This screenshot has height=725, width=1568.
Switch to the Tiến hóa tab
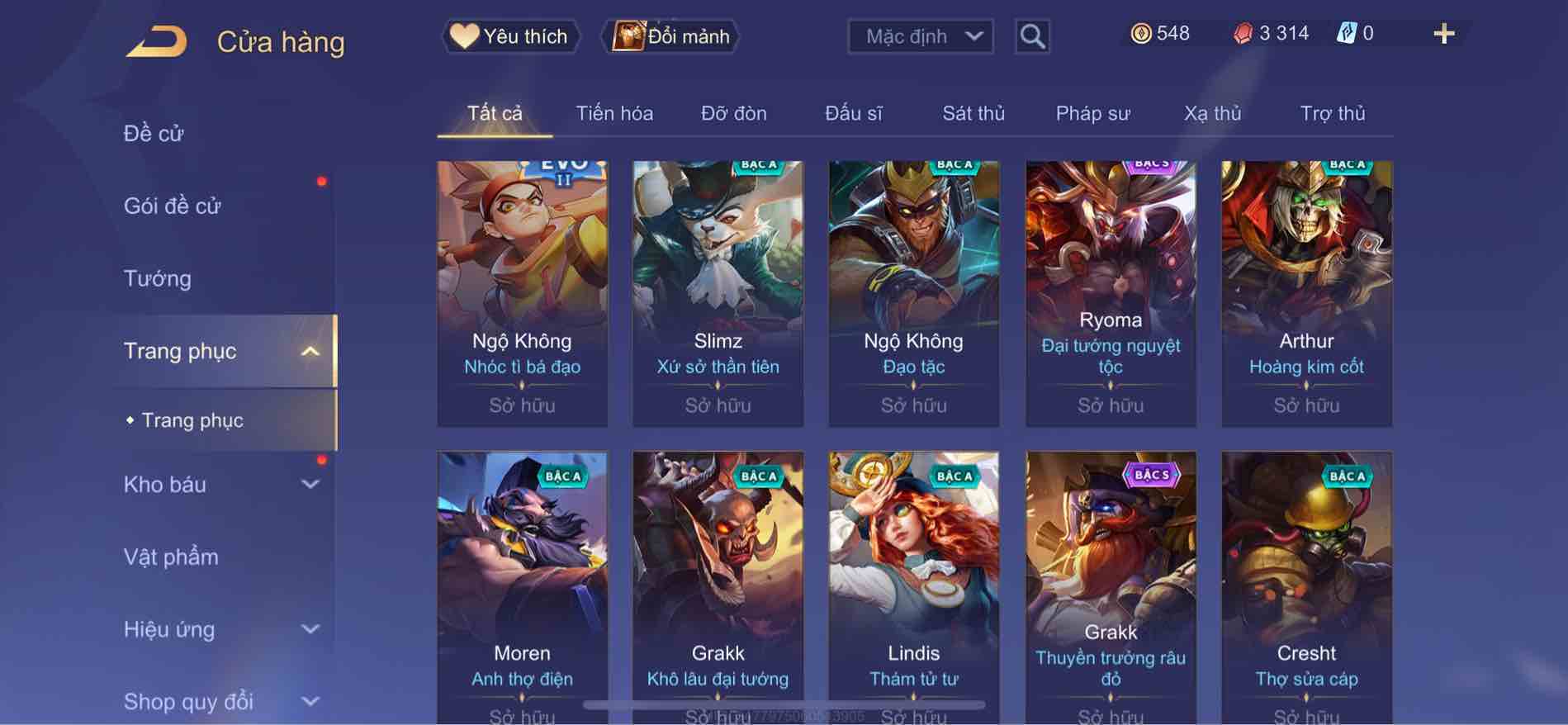614,113
